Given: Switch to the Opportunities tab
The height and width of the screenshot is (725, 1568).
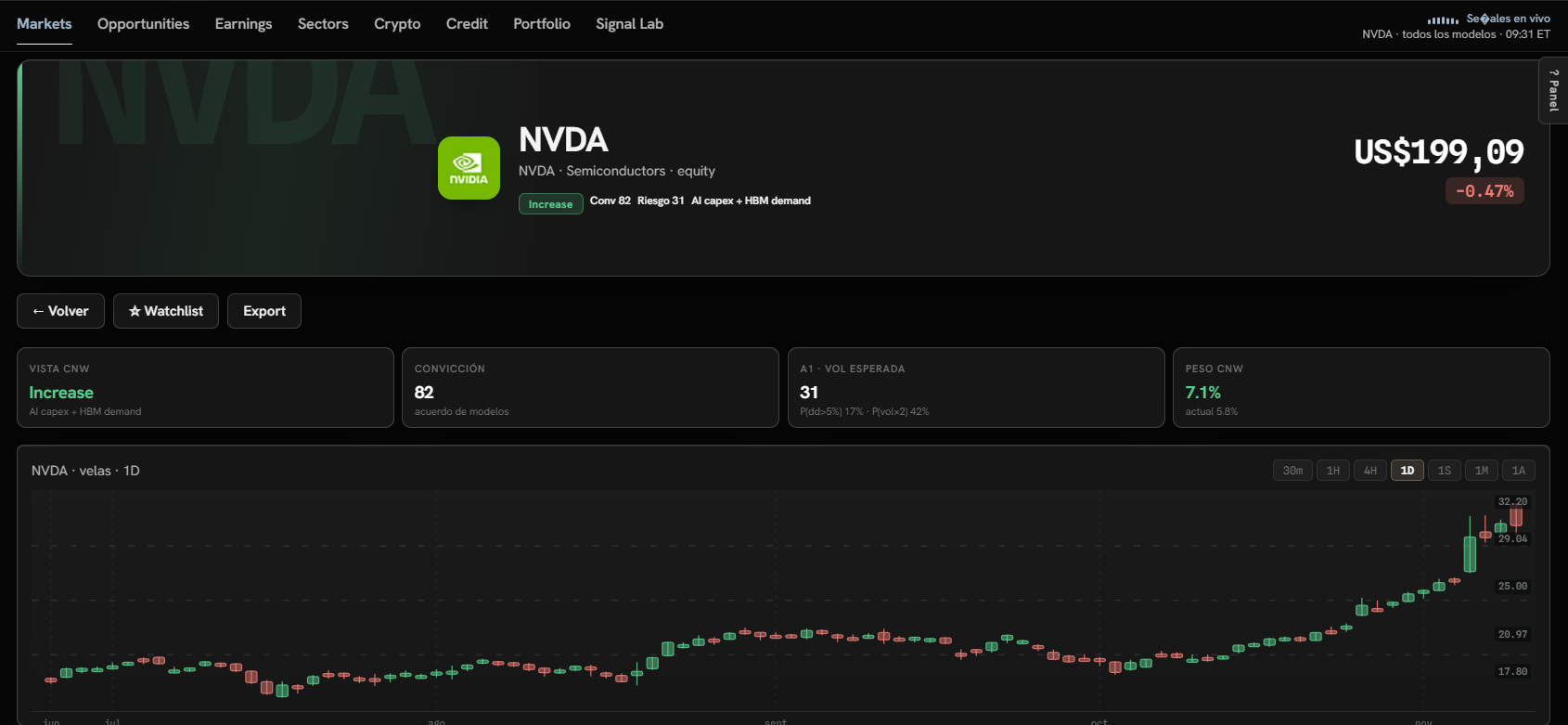Looking at the screenshot, I should click(x=143, y=24).
